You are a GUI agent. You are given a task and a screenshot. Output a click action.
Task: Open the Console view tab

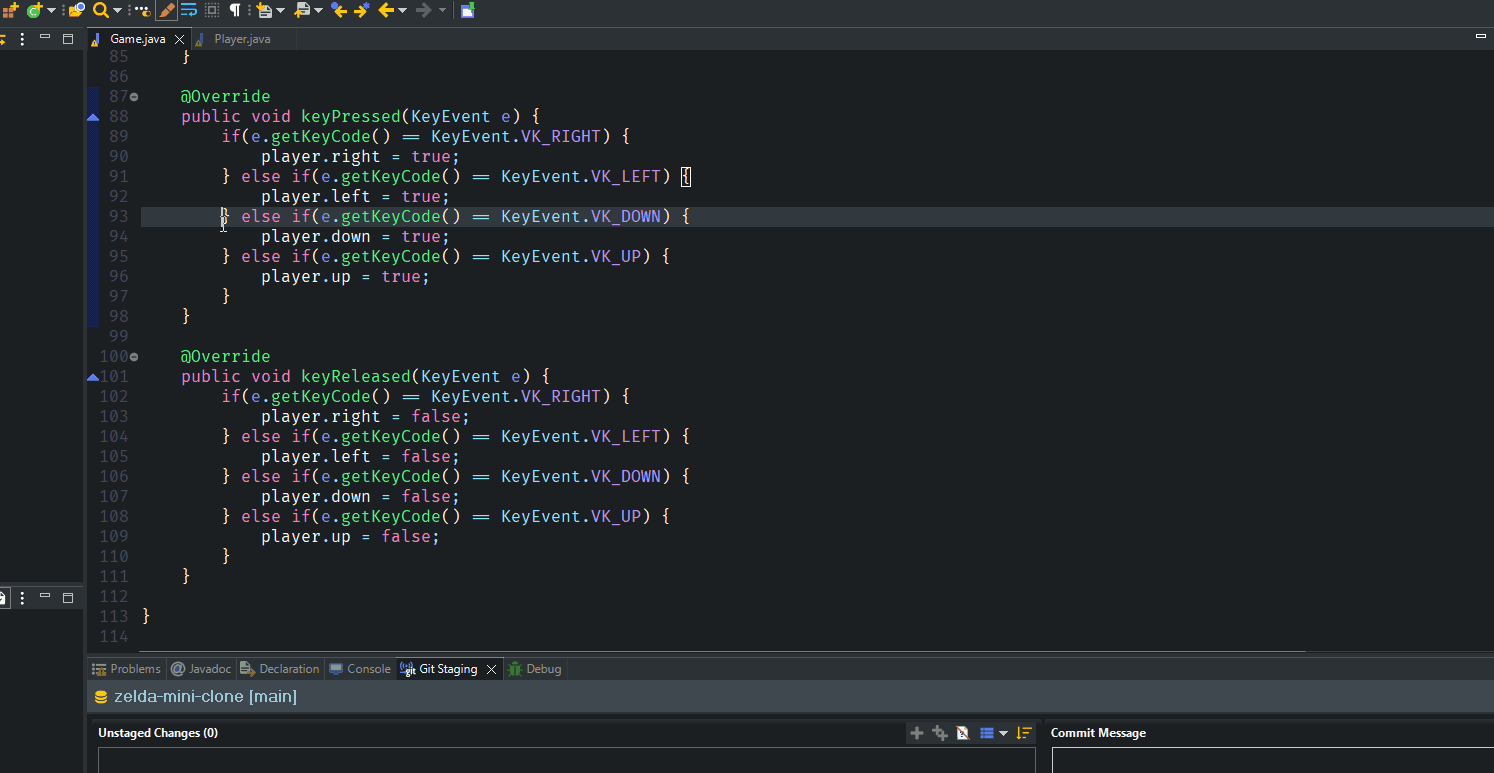pos(360,669)
